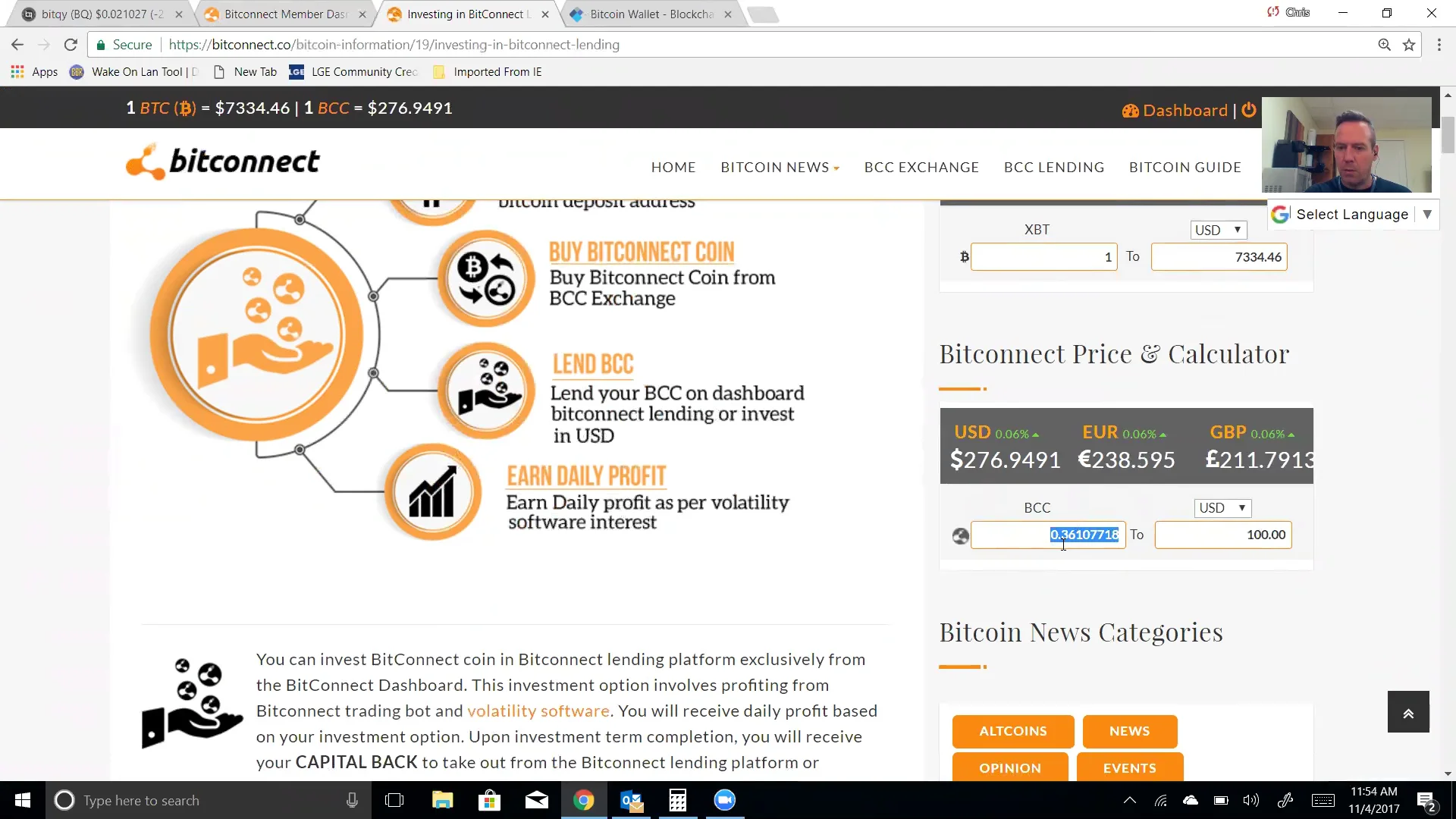Click the Dashboard dial icon in the header

[1131, 111]
